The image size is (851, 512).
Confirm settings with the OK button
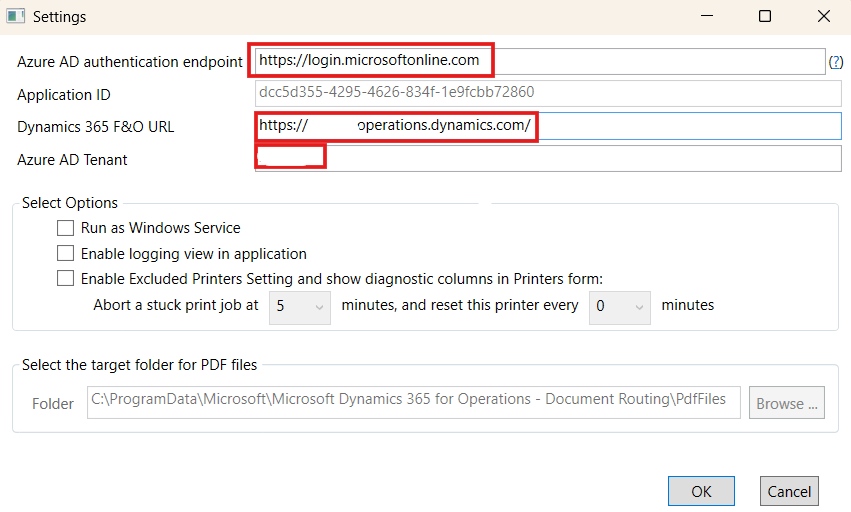pos(701,491)
